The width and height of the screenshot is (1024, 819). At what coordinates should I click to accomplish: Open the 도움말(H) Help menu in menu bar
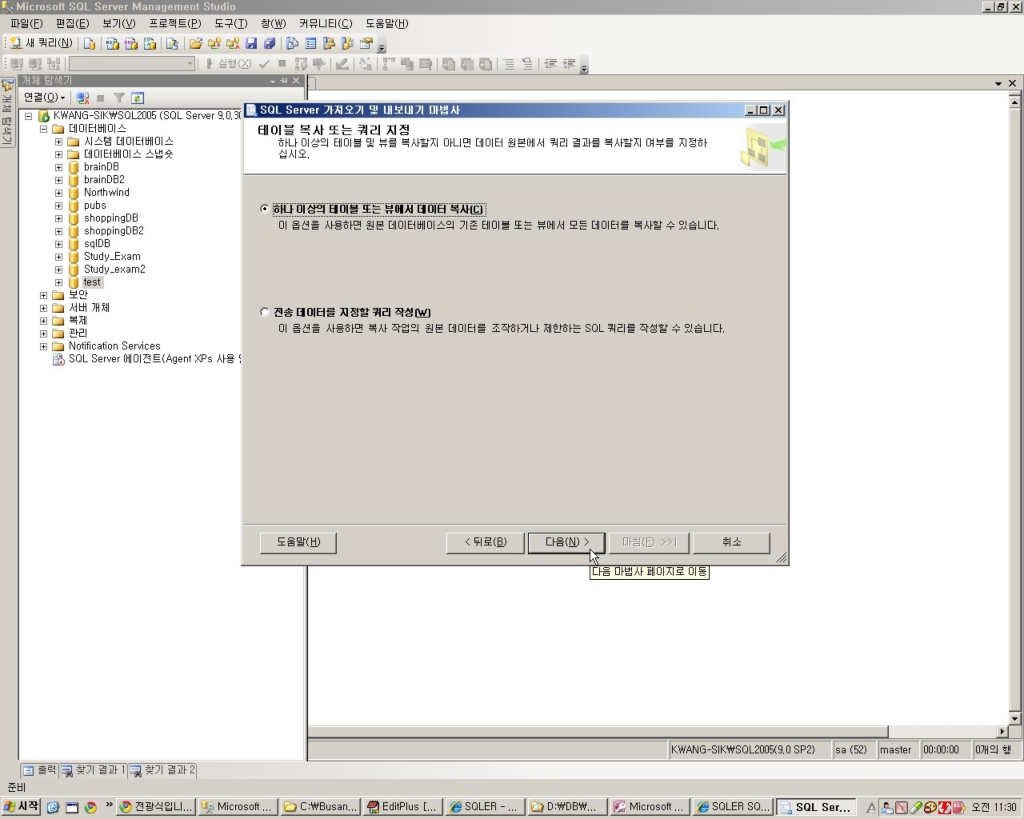[x=387, y=24]
